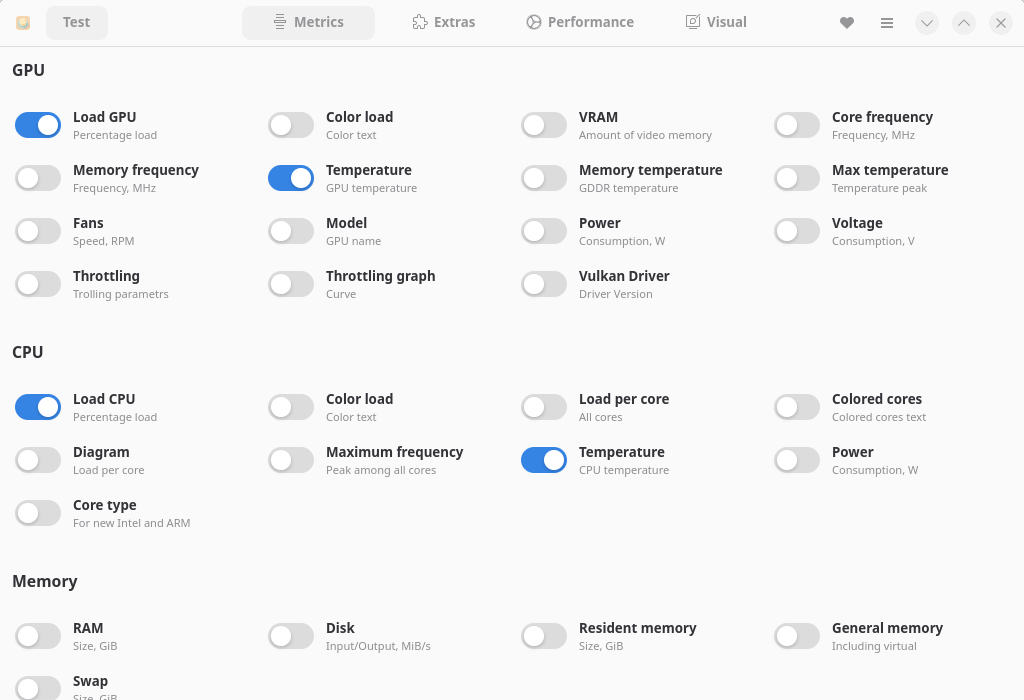The image size is (1024, 700).
Task: Enable Load per core switch
Action: (544, 407)
